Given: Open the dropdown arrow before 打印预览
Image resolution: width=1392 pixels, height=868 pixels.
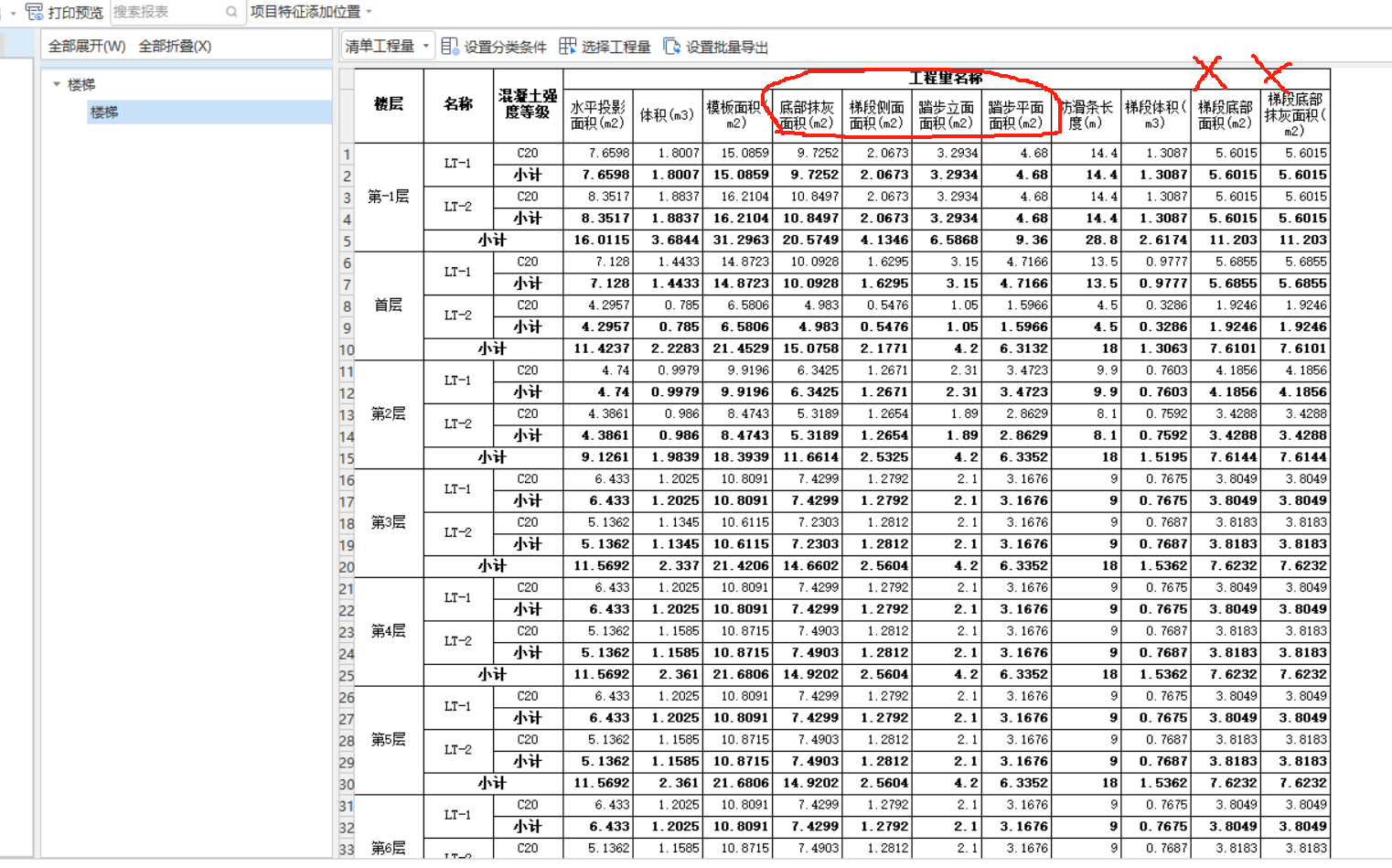Looking at the screenshot, I should 13,13.
